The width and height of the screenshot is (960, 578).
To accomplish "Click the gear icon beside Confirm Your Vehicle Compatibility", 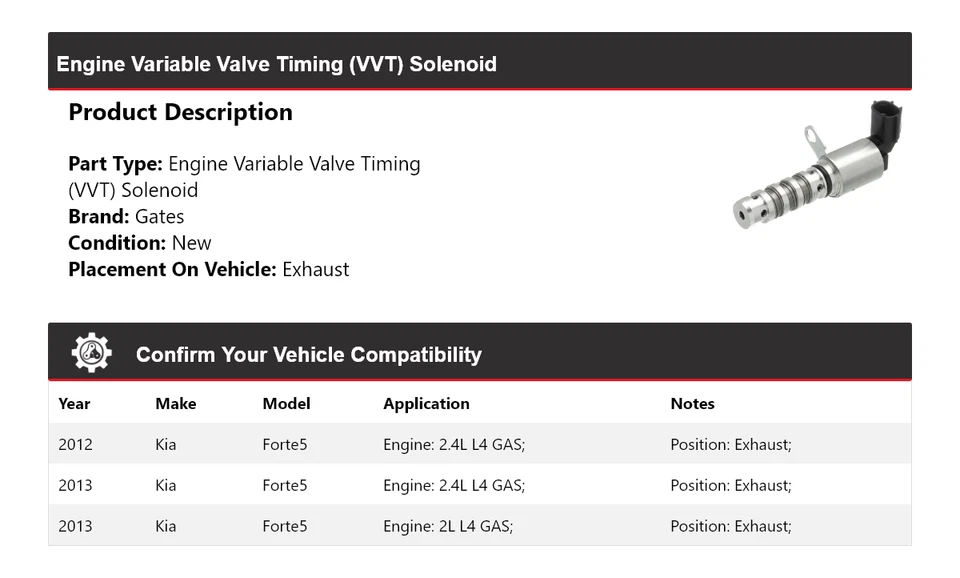I will click(91, 353).
